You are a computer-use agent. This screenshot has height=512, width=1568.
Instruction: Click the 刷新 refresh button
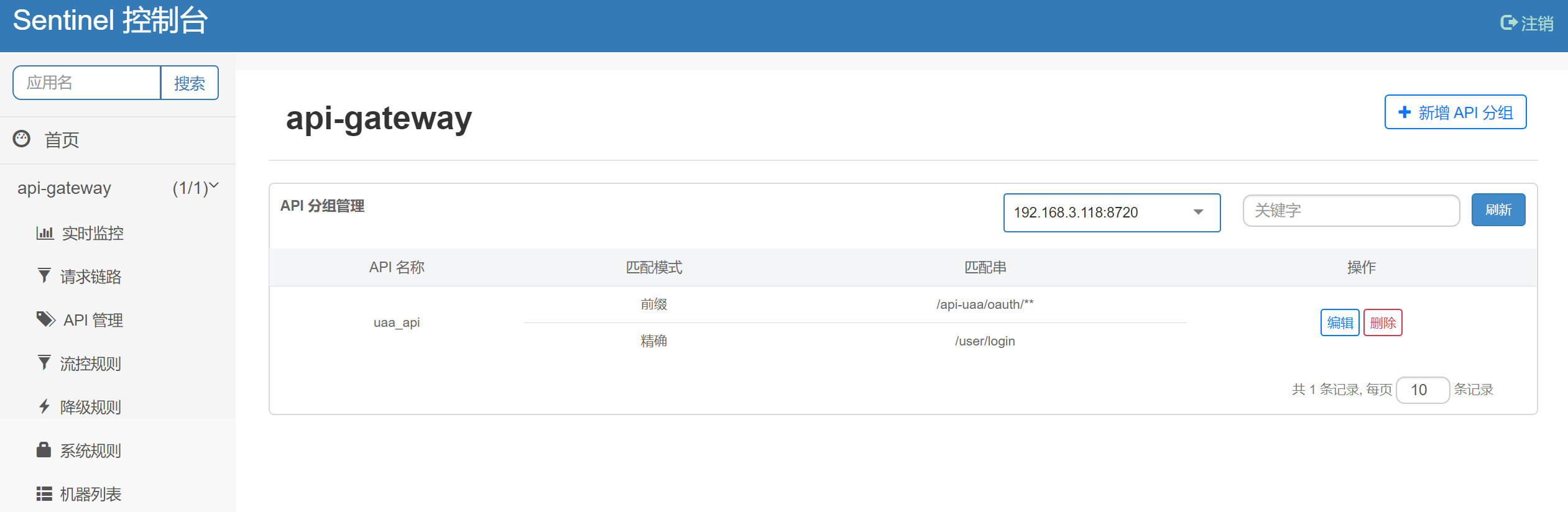tap(1498, 210)
